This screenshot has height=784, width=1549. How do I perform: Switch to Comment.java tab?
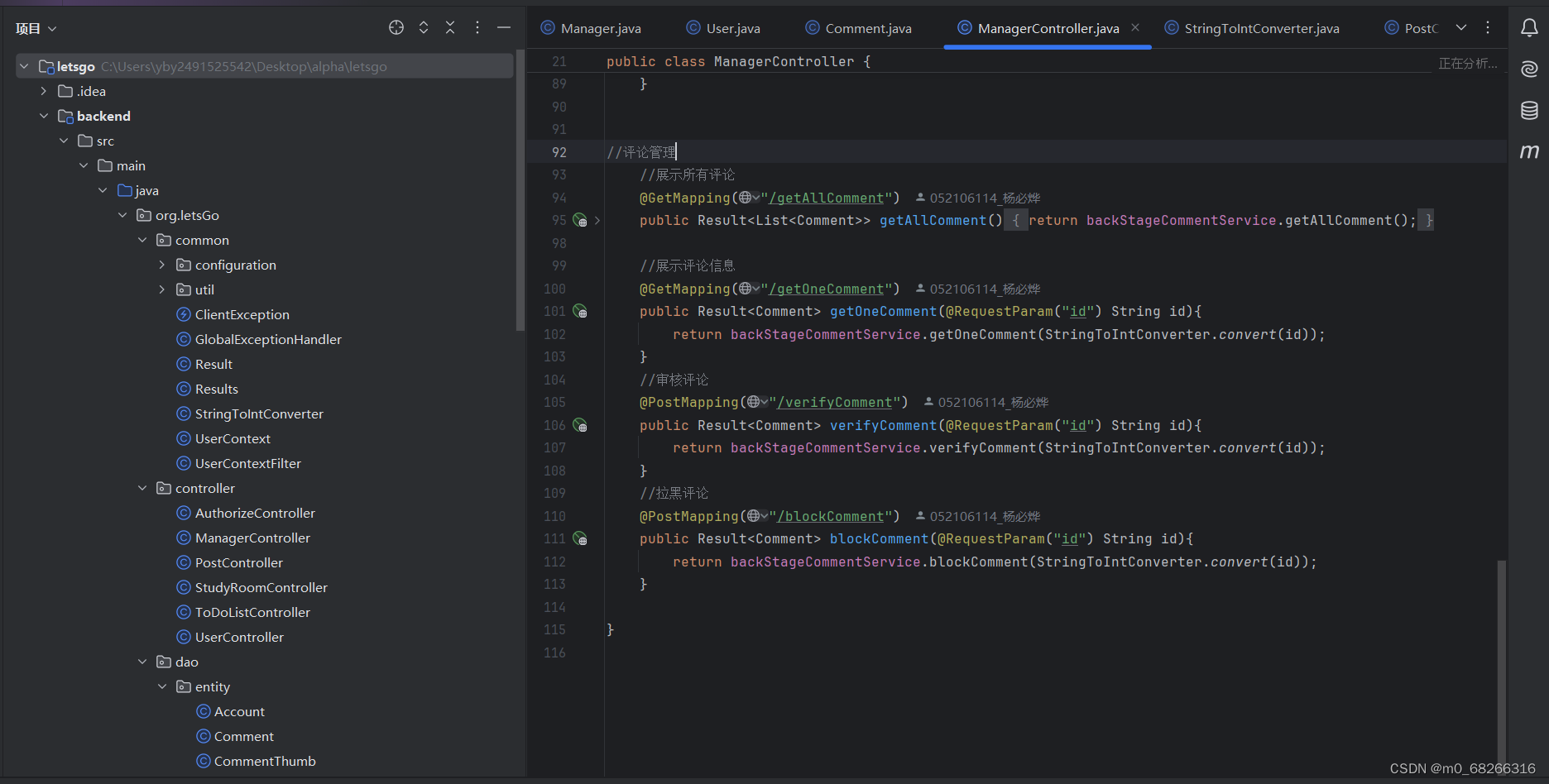point(858,28)
